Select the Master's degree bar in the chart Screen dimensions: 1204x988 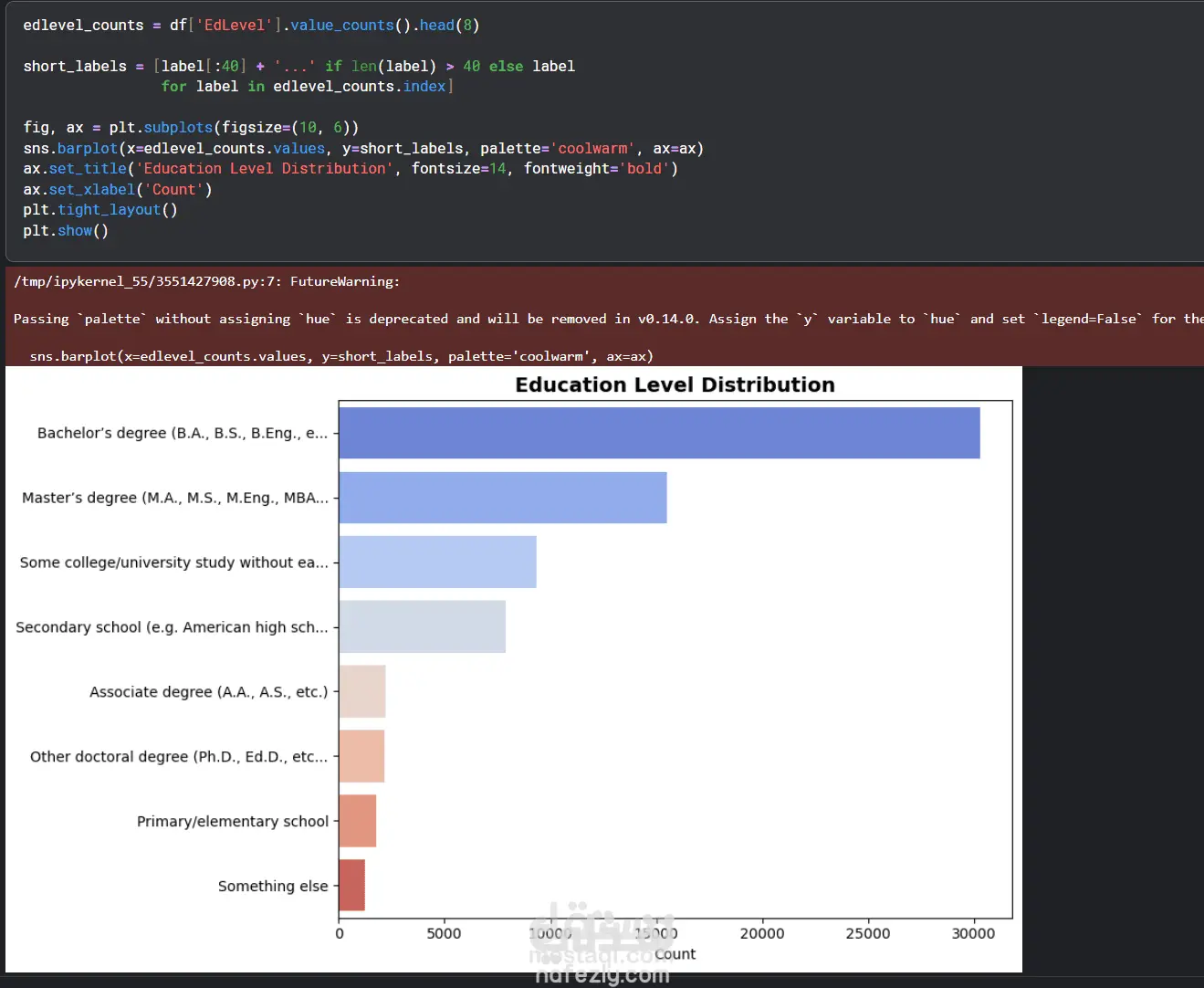[503, 498]
